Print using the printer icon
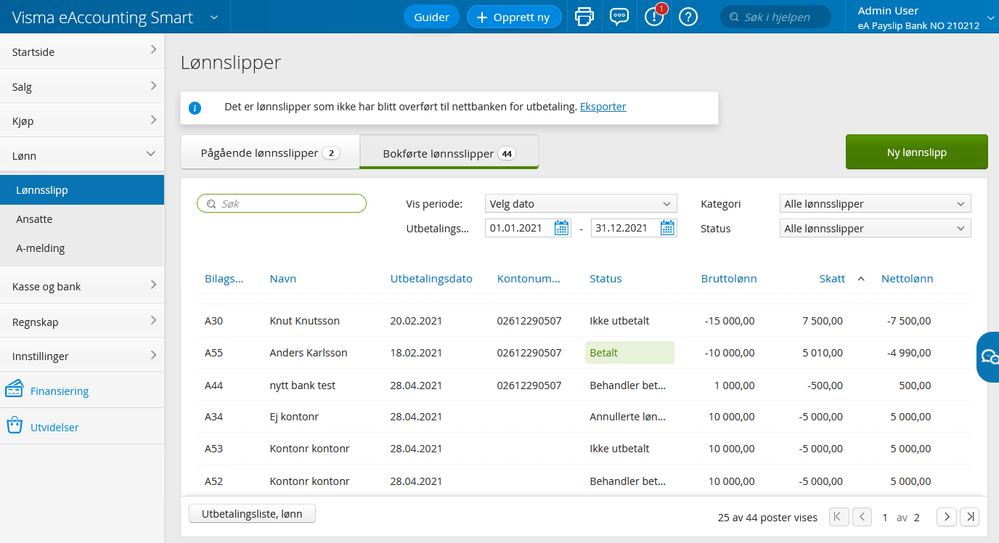This screenshot has width=999, height=543. pos(584,17)
